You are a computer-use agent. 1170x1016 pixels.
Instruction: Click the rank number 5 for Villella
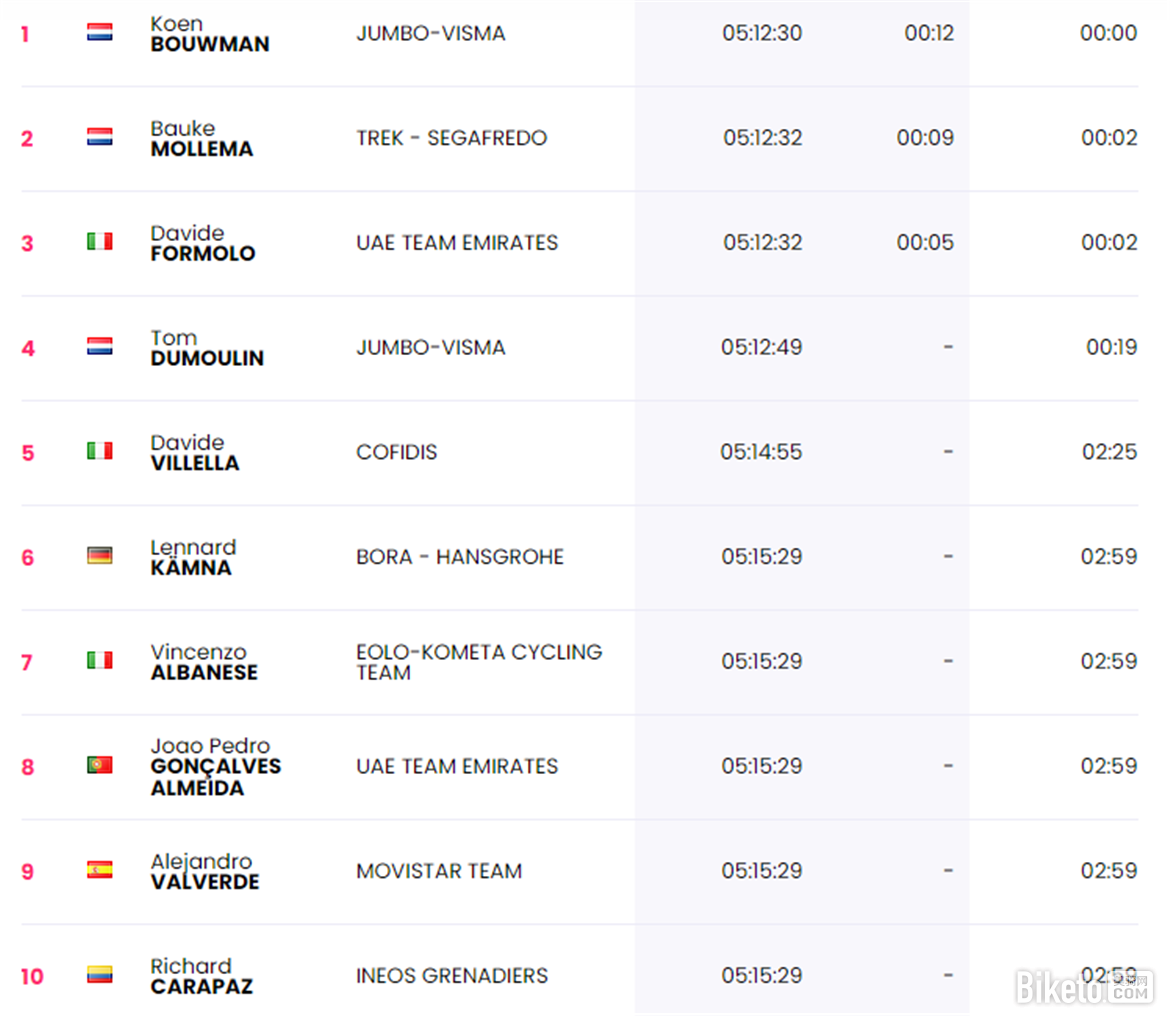(28, 453)
